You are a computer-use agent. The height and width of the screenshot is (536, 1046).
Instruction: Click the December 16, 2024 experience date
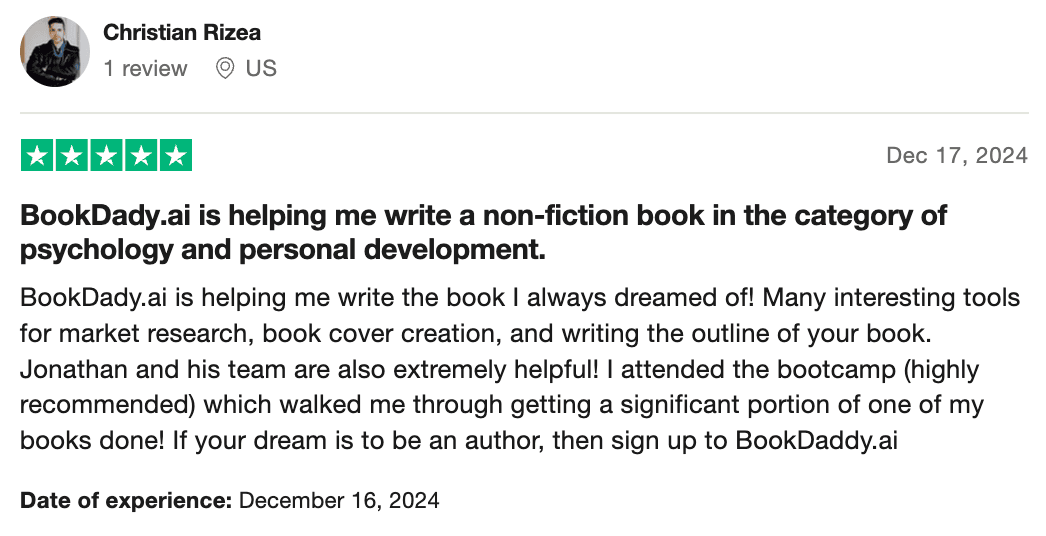coord(339,500)
